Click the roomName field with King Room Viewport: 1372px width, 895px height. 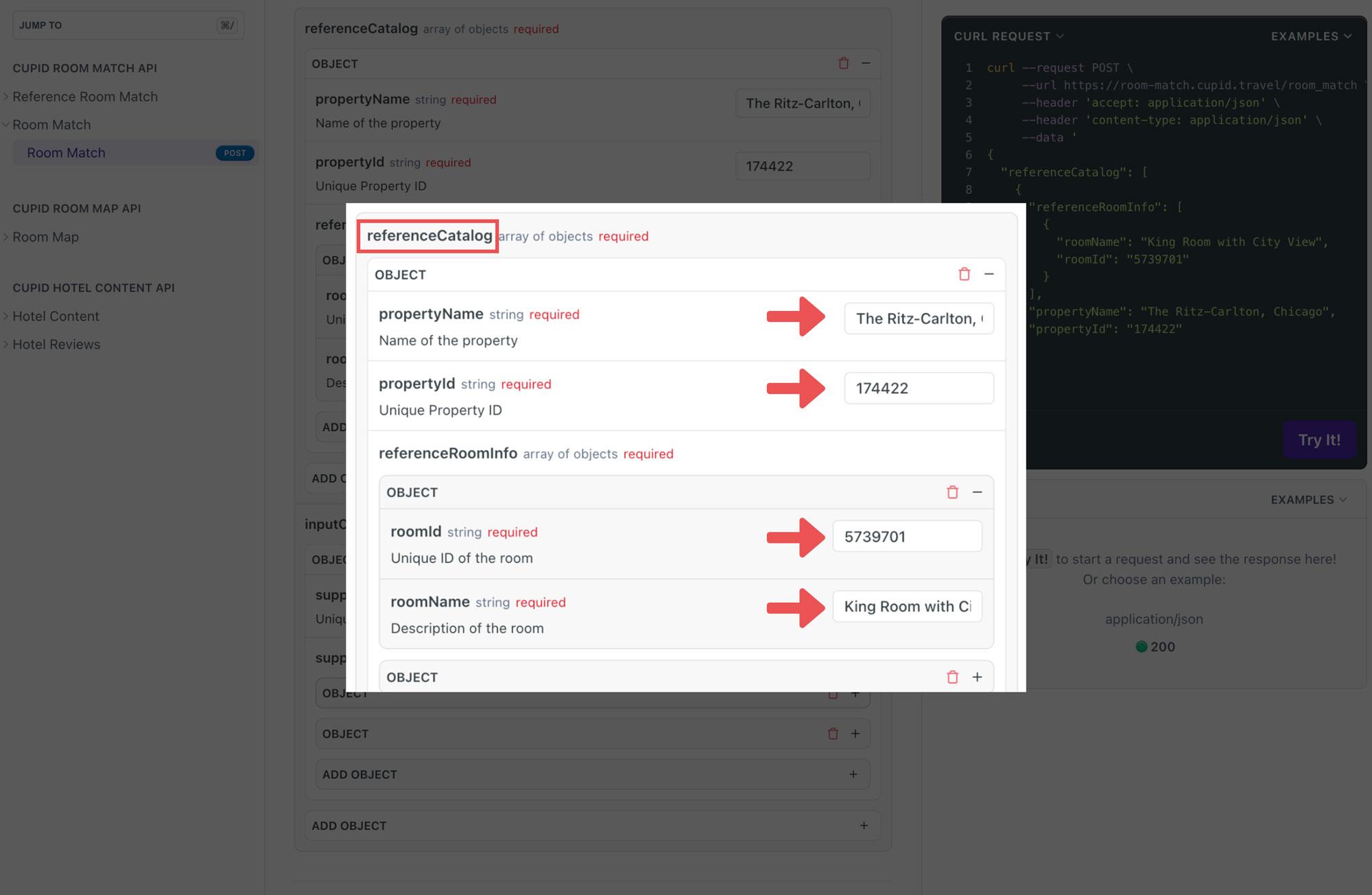pyautogui.click(x=907, y=607)
